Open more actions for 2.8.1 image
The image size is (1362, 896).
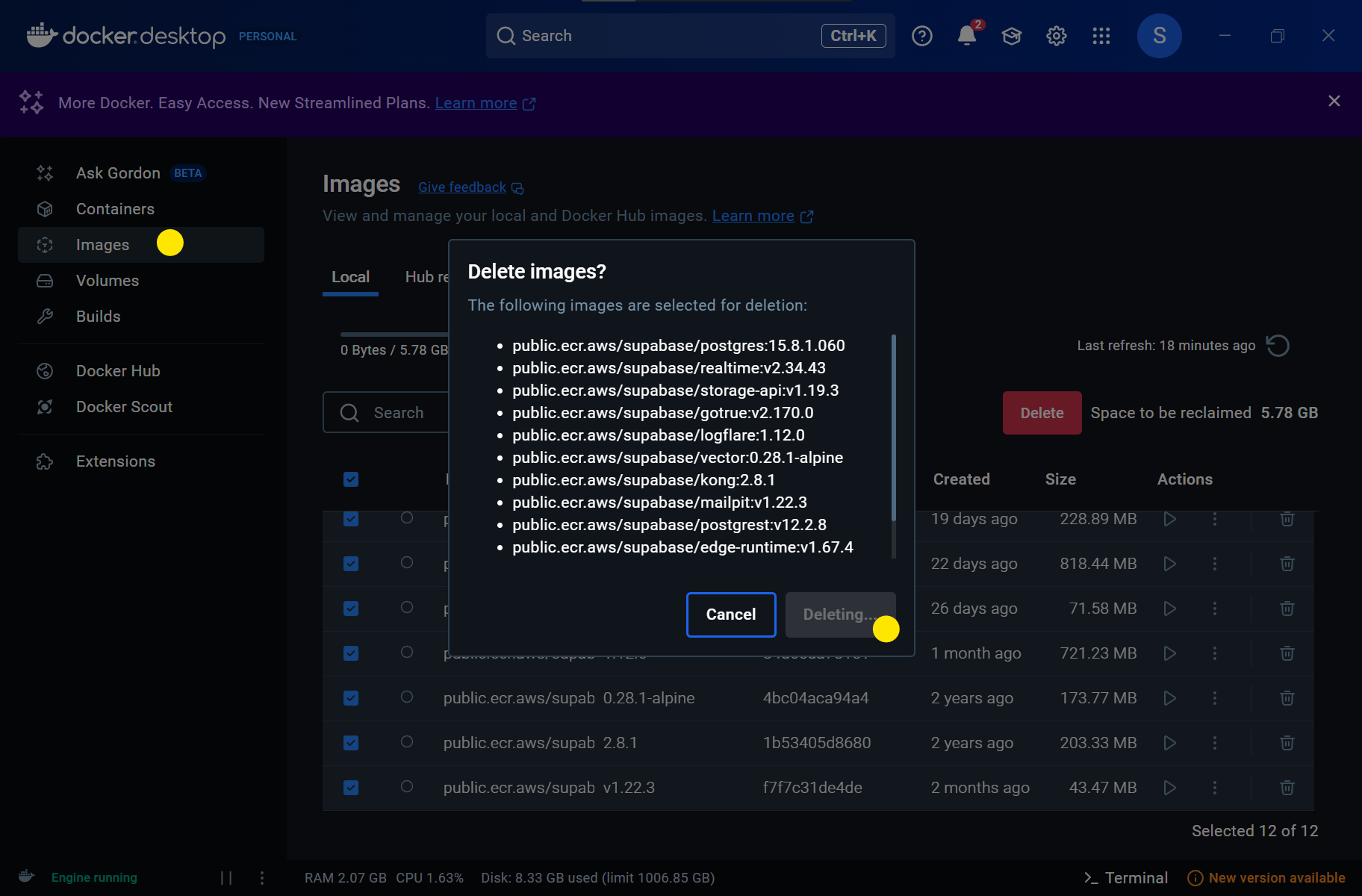tap(1215, 743)
